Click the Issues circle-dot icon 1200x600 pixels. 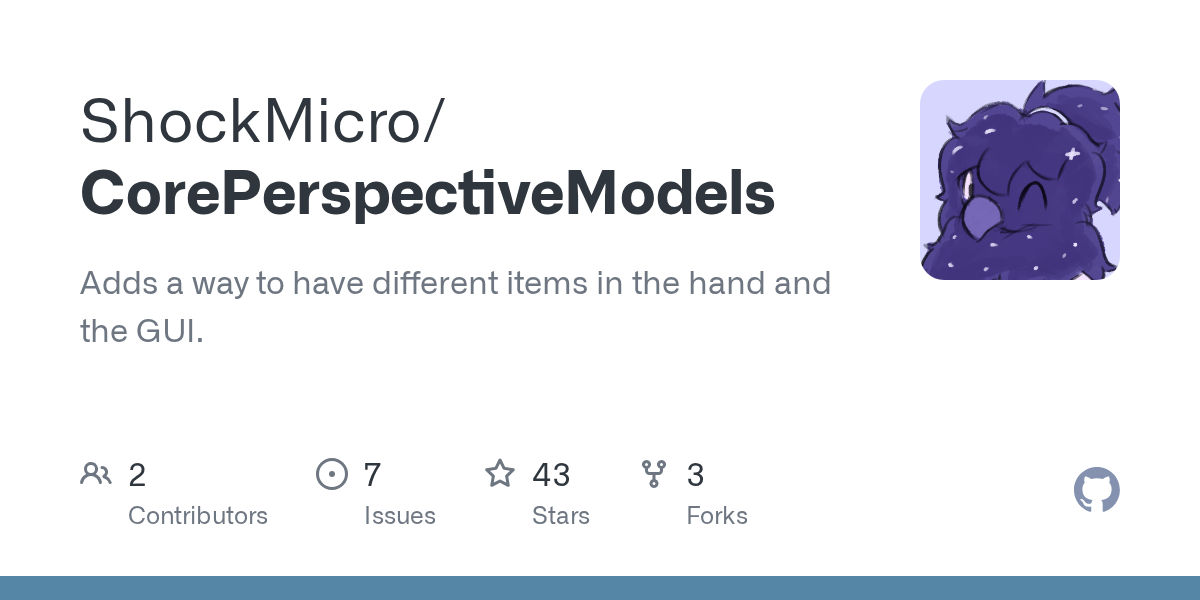tap(332, 474)
